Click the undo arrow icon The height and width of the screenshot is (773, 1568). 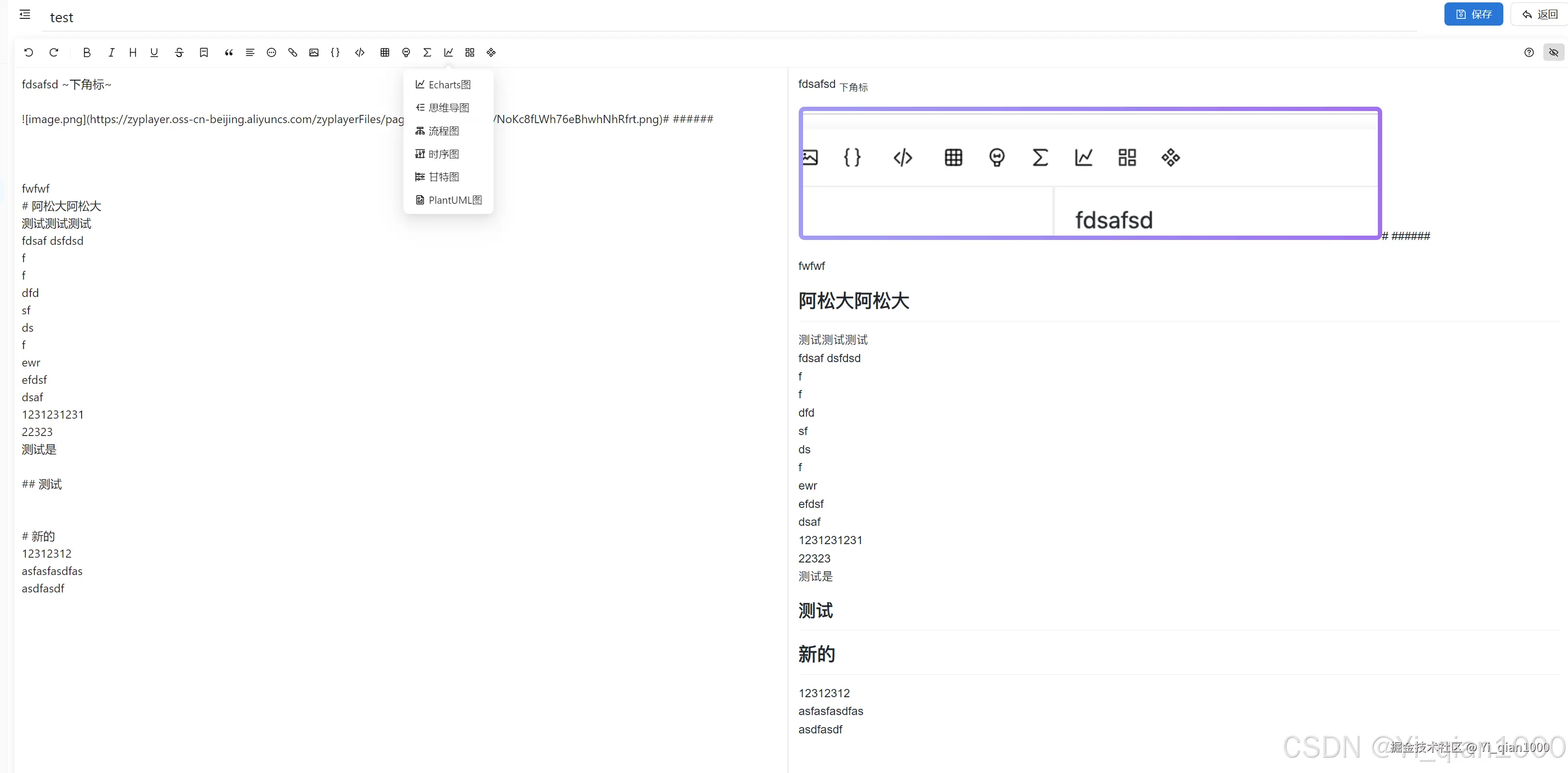[x=28, y=52]
